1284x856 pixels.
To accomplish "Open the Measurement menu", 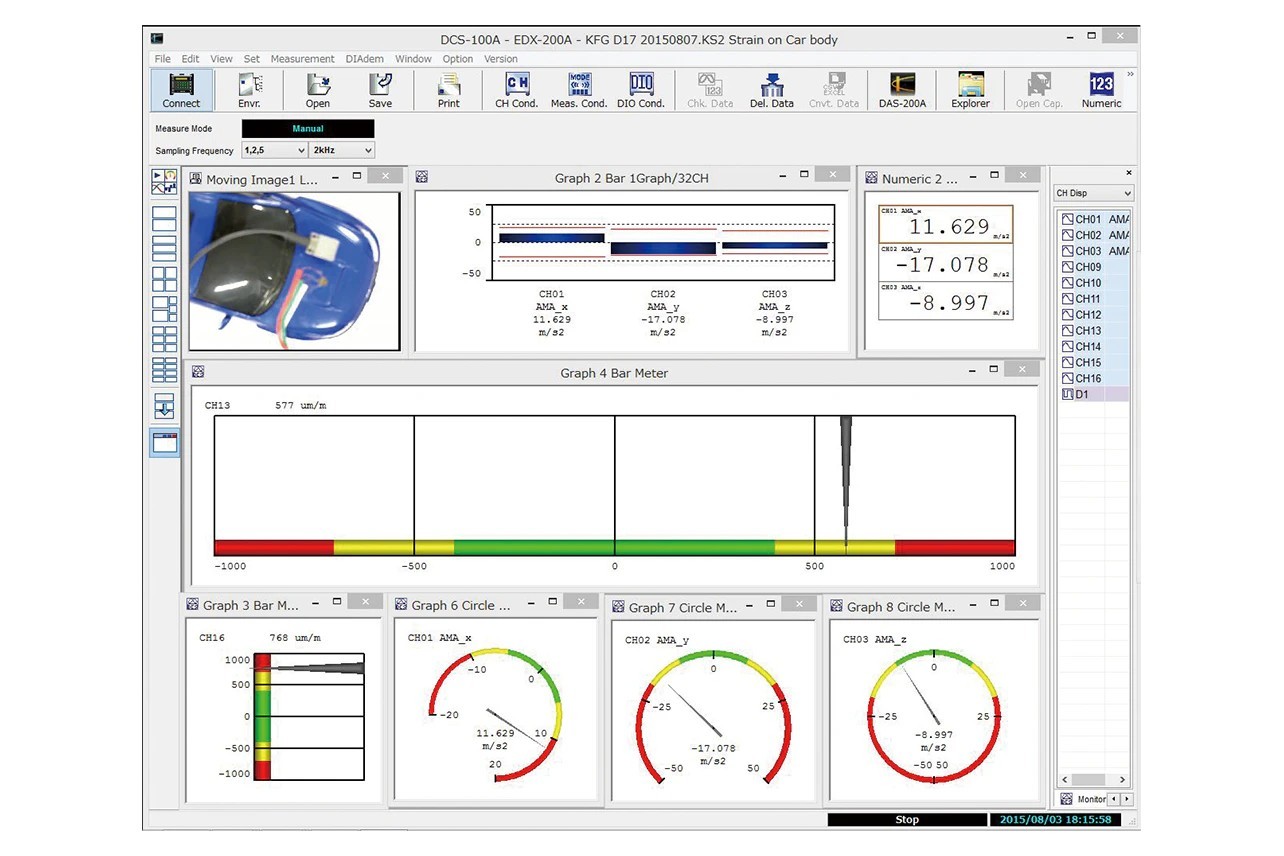I will [x=302, y=59].
